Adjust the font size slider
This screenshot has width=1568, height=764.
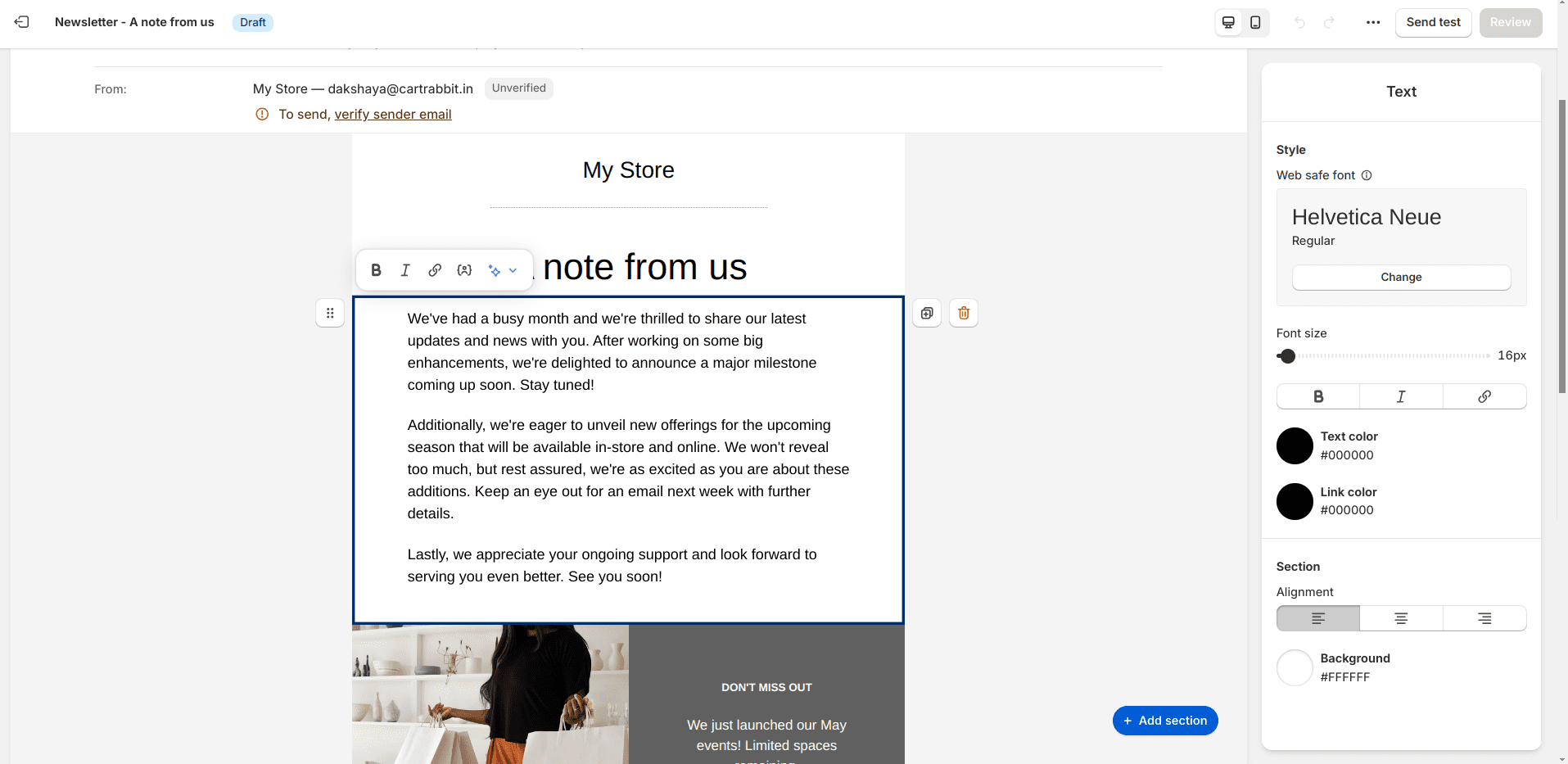[x=1287, y=356]
